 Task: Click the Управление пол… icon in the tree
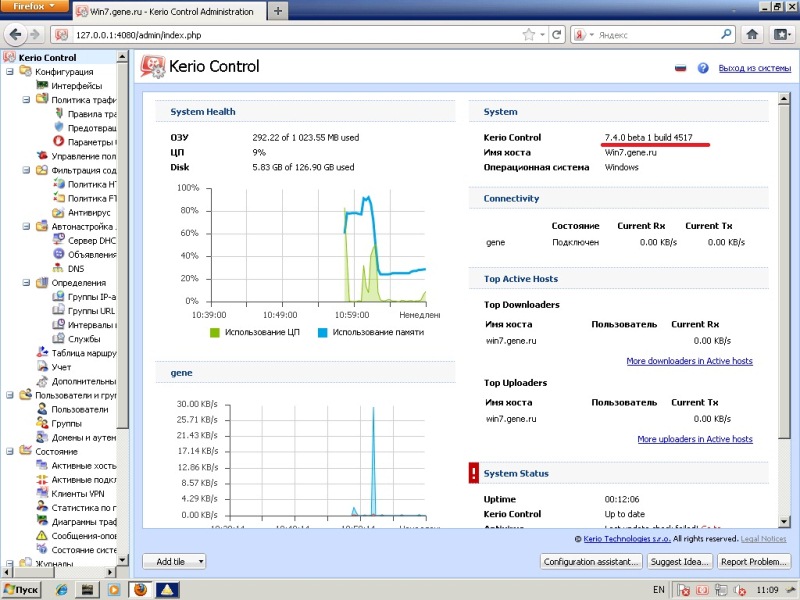(x=42, y=156)
